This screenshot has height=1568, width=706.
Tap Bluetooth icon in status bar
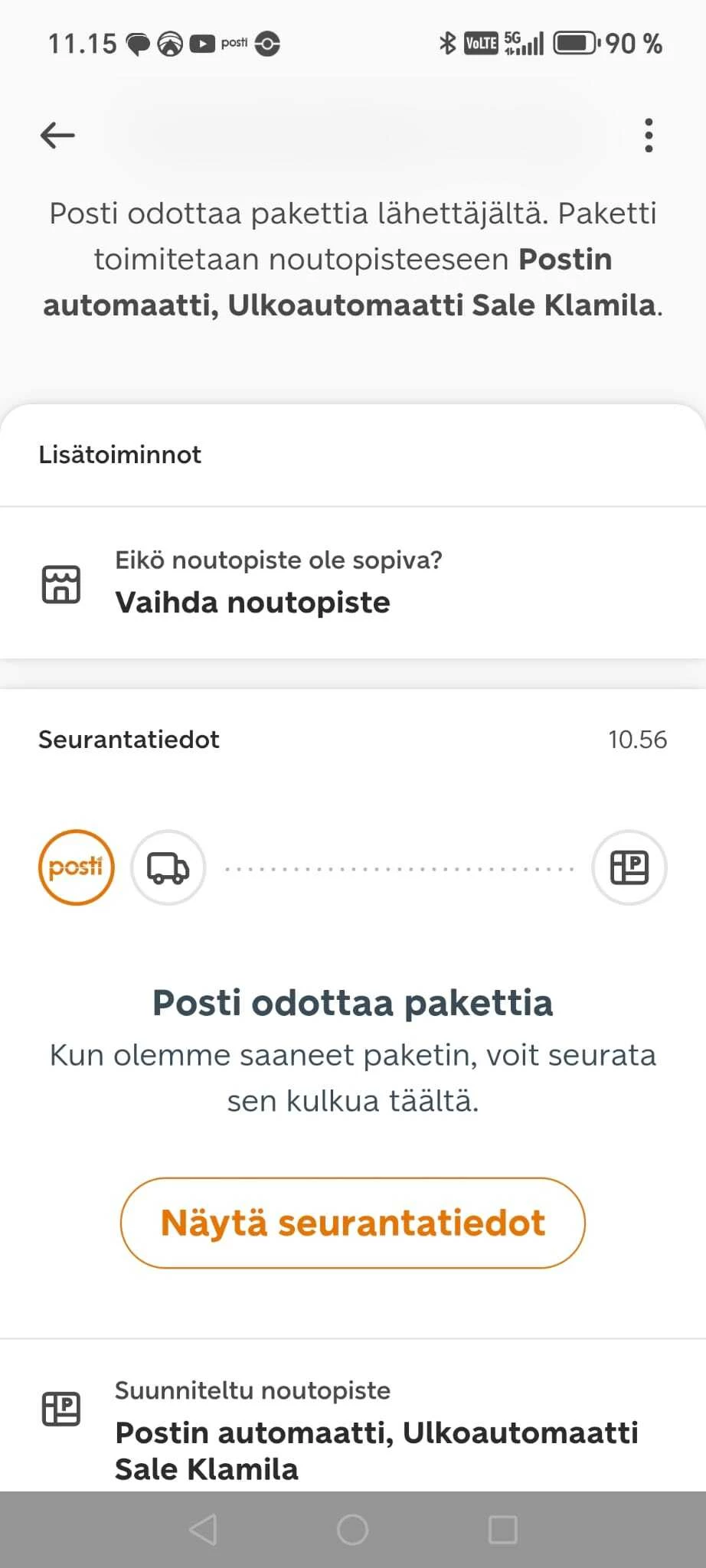click(447, 44)
